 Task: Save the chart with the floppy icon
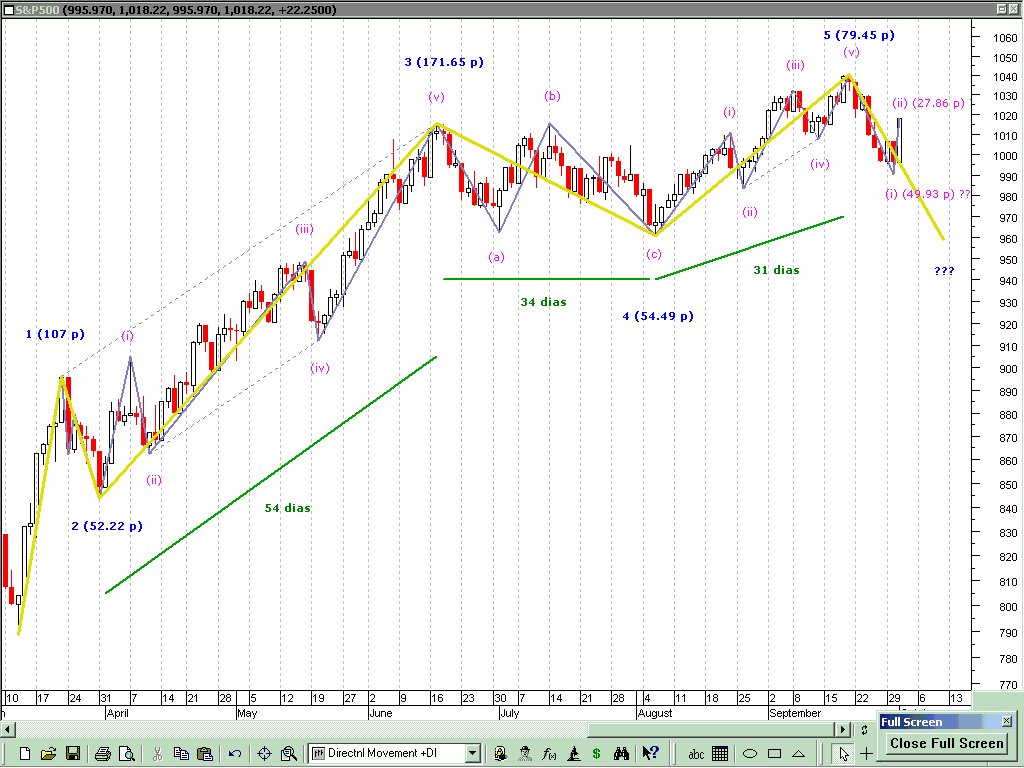point(72,754)
